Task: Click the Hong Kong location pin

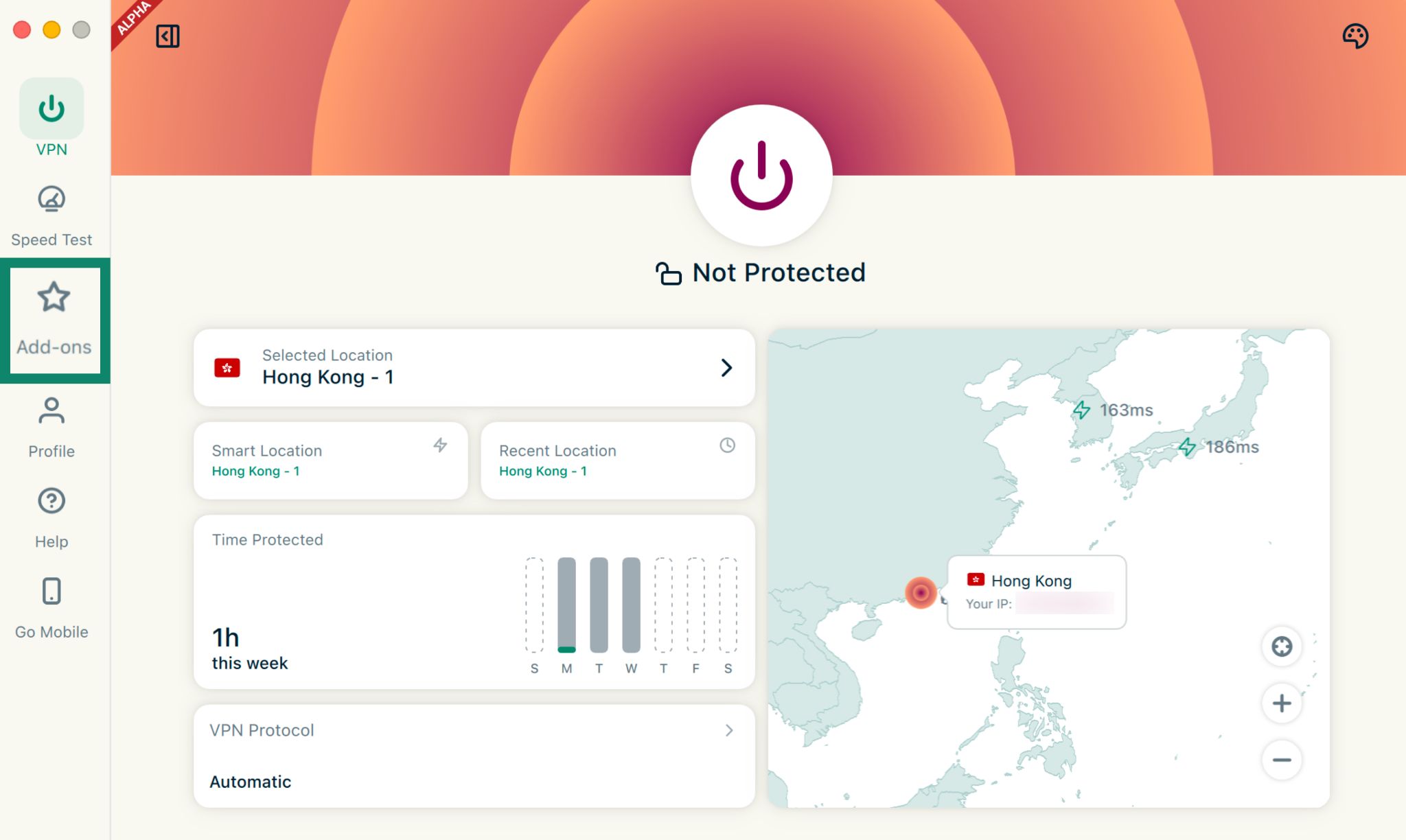Action: point(921,592)
